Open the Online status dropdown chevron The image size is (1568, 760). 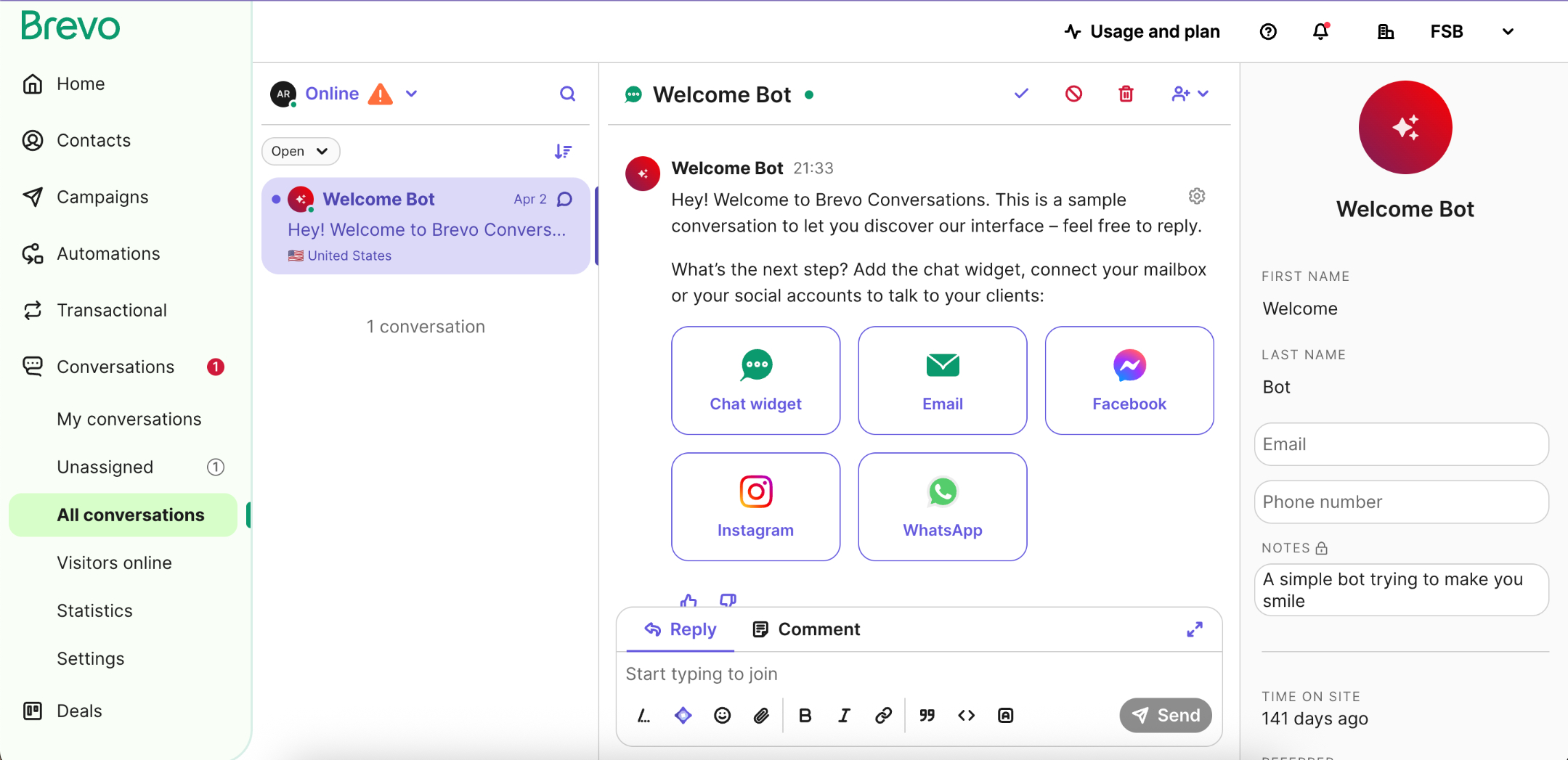coord(411,94)
